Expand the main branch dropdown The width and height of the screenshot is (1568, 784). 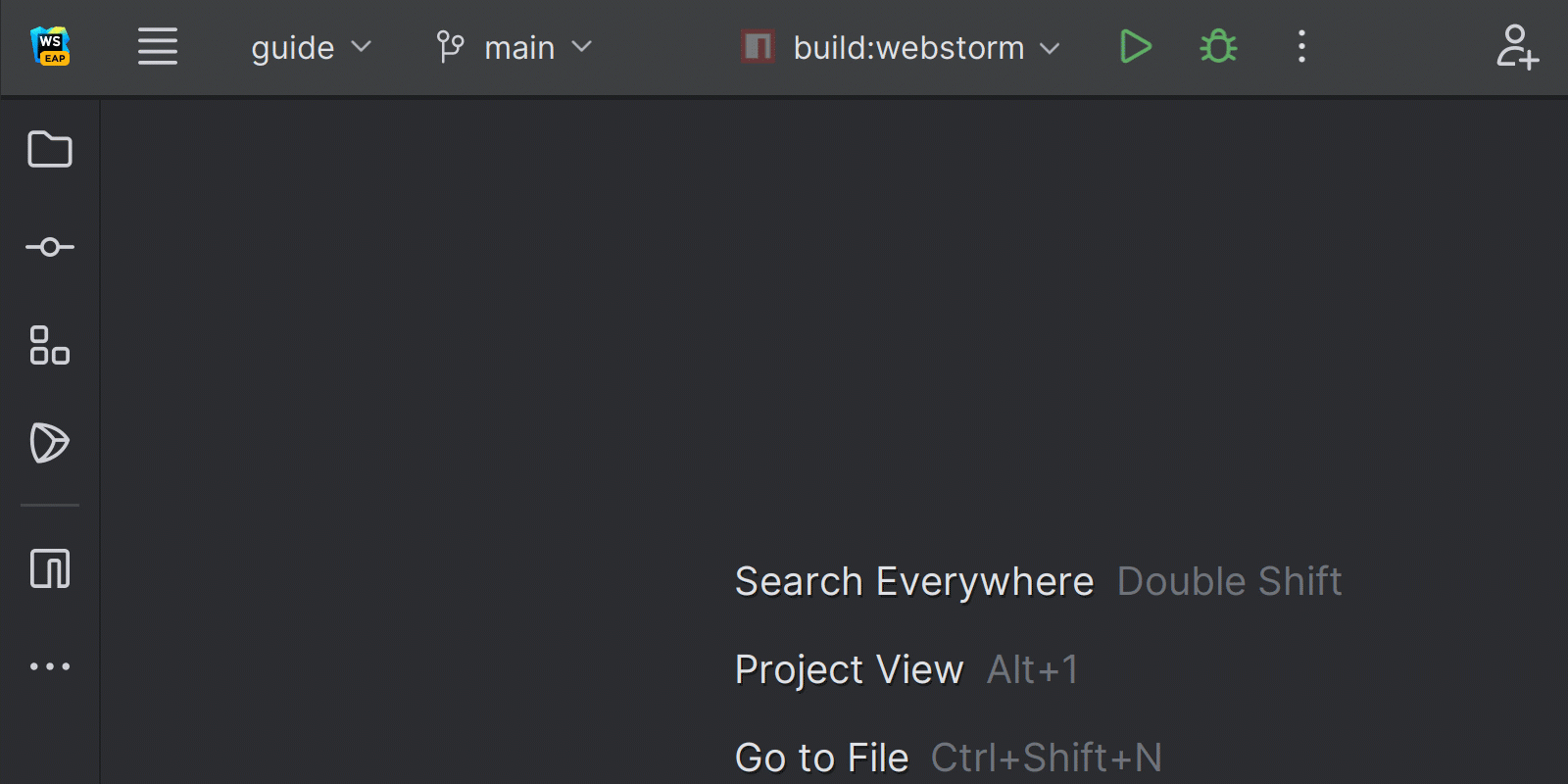(514, 47)
